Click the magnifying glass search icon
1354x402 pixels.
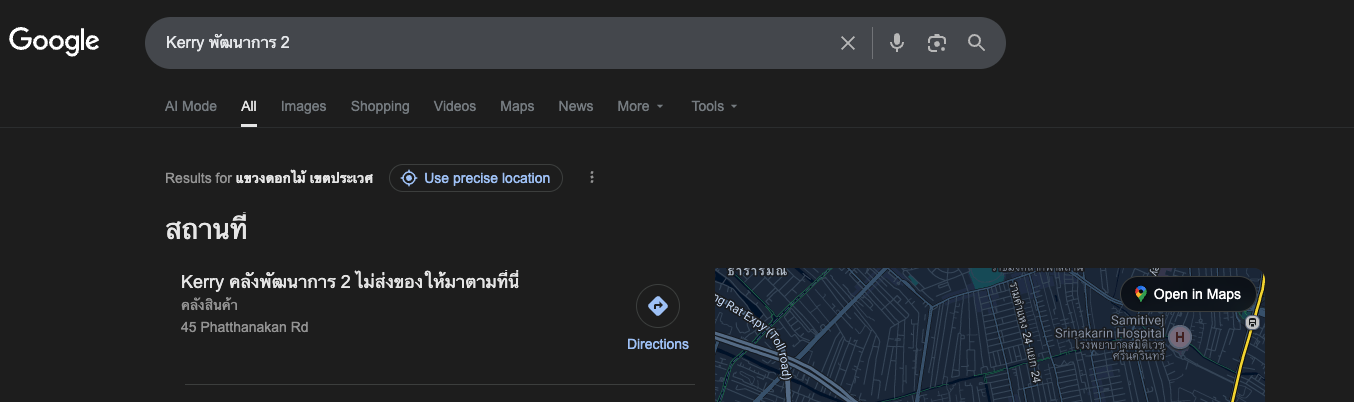click(x=976, y=43)
